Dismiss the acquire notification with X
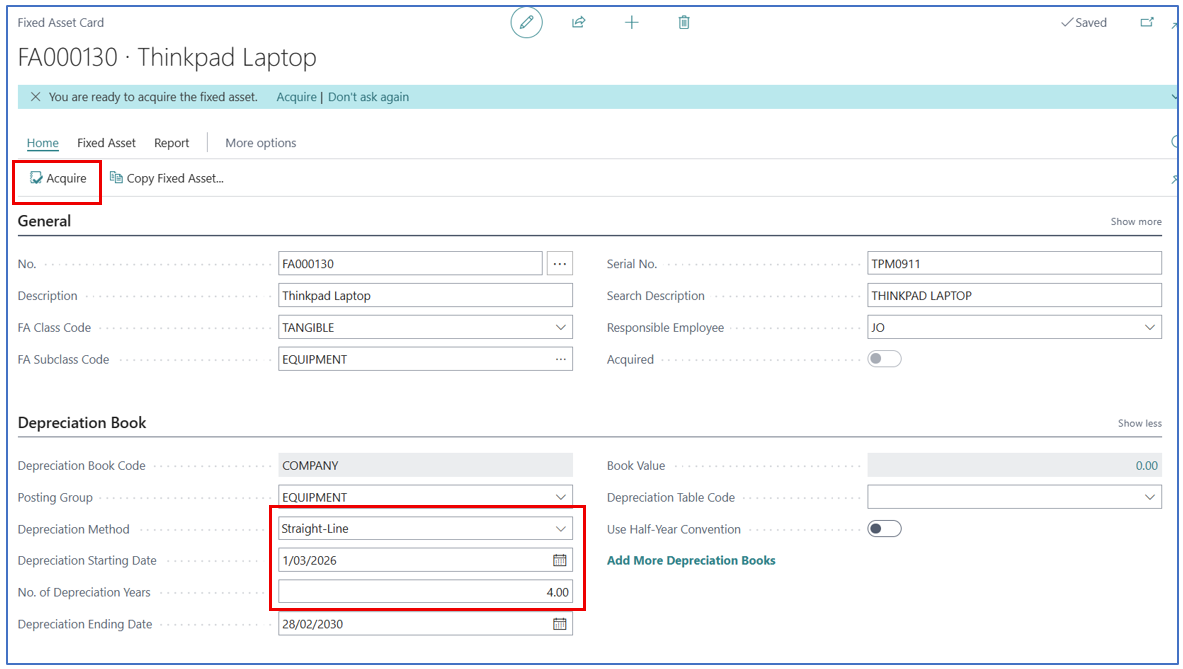The image size is (1183, 669). pyautogui.click(x=35, y=97)
